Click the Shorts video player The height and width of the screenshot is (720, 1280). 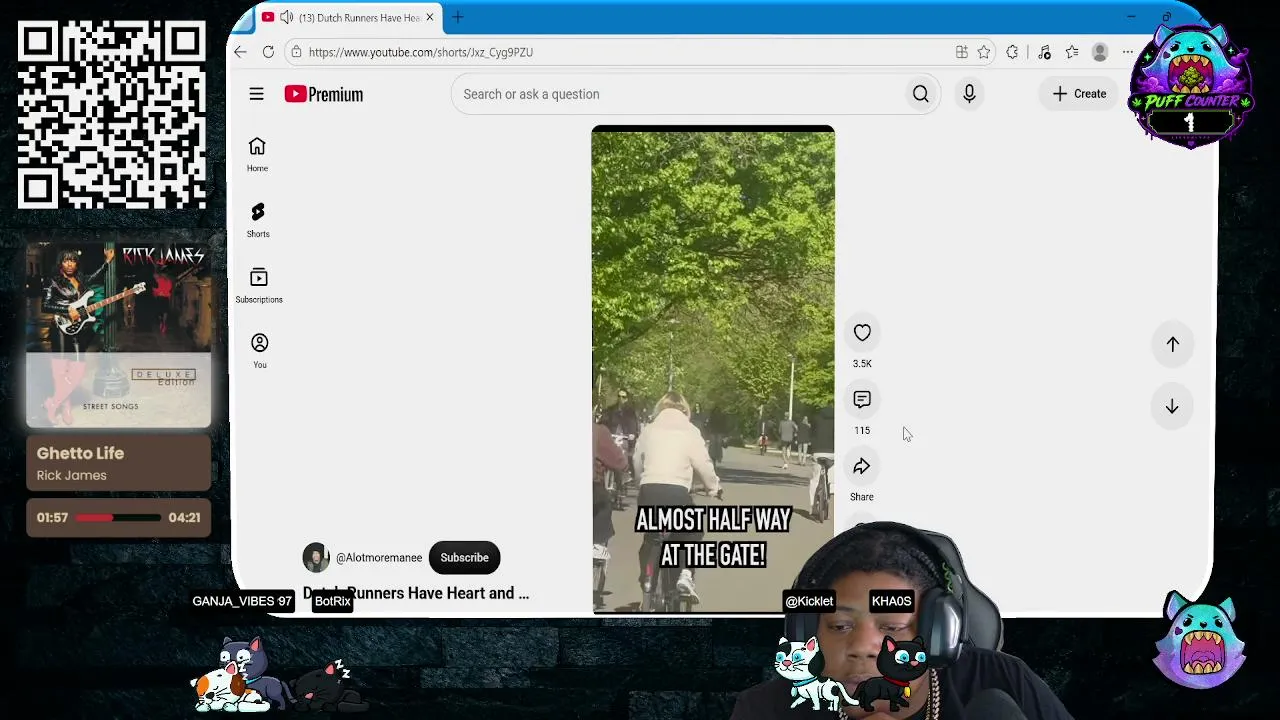713,369
